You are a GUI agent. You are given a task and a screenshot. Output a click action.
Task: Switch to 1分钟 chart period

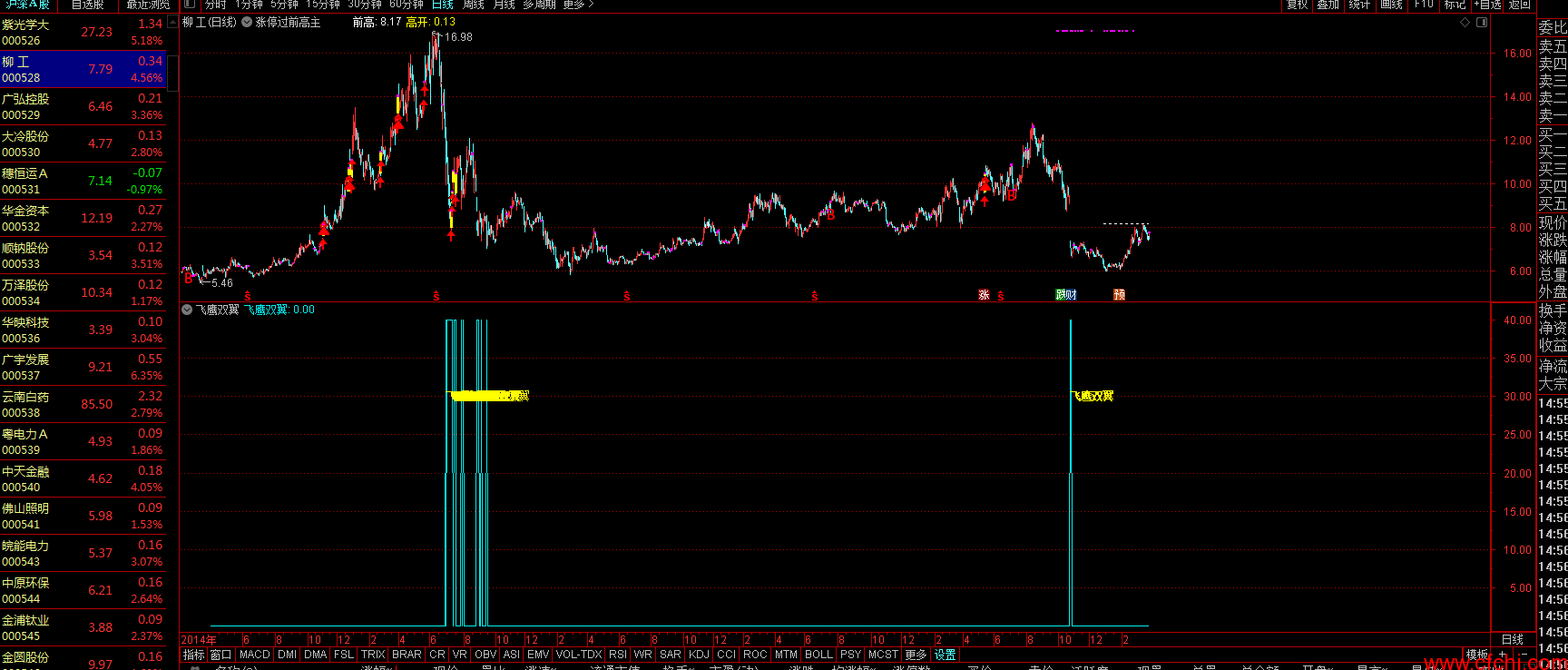pos(249,5)
